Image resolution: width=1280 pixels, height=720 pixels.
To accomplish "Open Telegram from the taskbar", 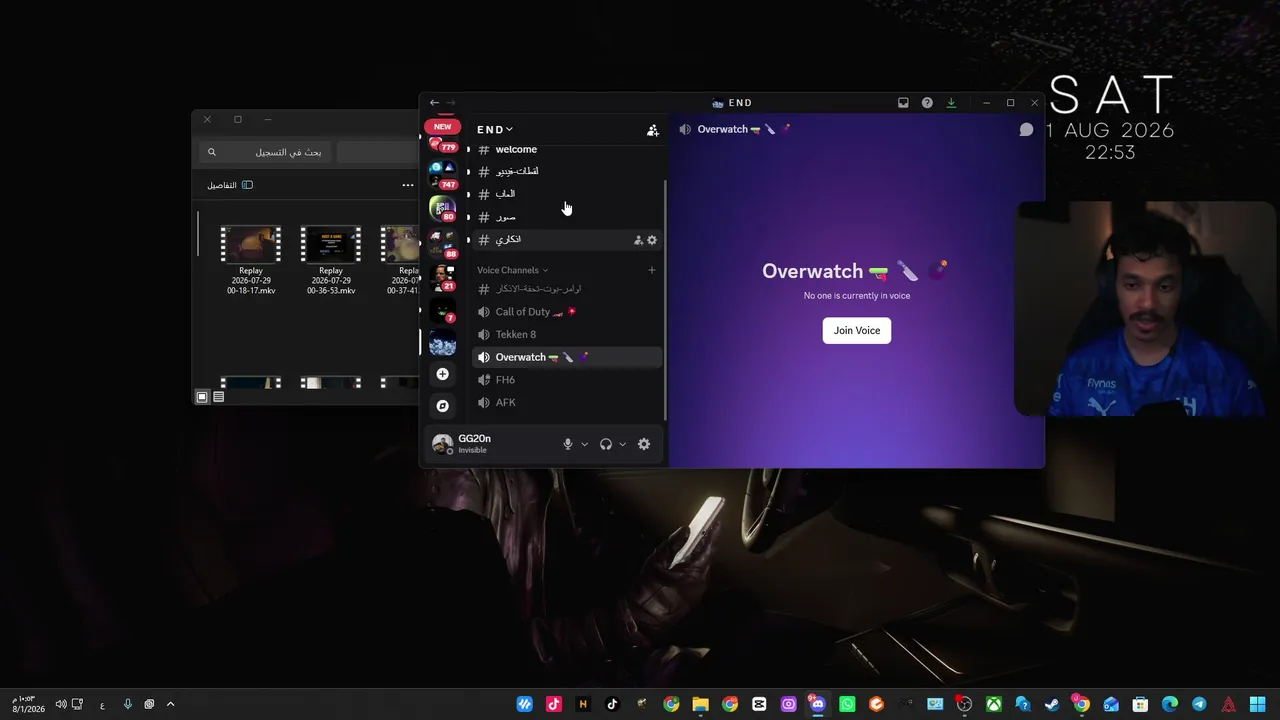I will point(1199,704).
